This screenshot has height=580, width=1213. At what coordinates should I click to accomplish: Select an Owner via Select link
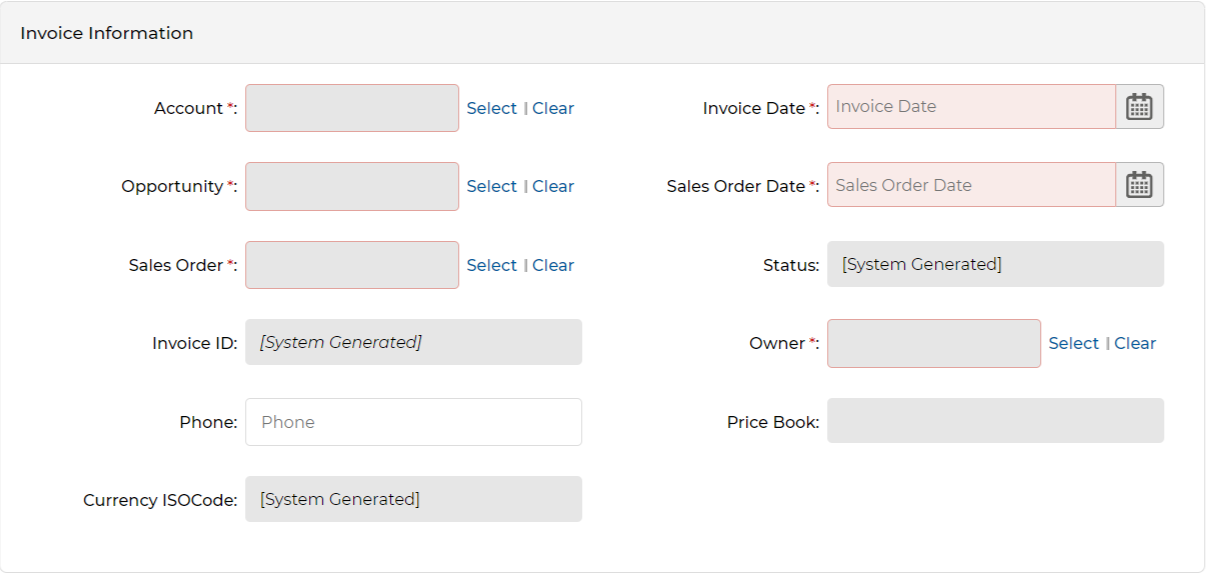click(x=1074, y=343)
